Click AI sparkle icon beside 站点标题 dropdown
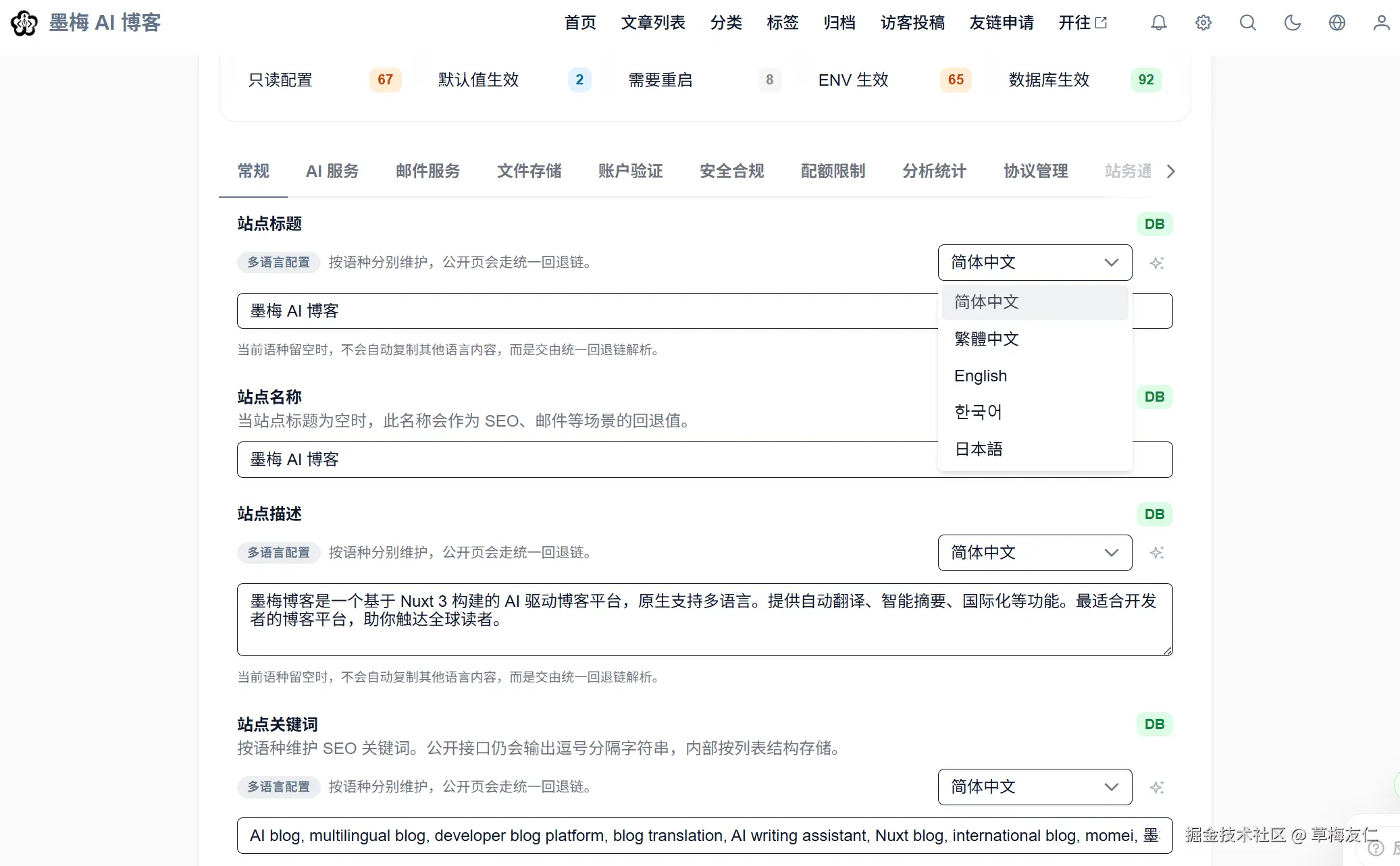The image size is (1400, 866). pos(1157,263)
